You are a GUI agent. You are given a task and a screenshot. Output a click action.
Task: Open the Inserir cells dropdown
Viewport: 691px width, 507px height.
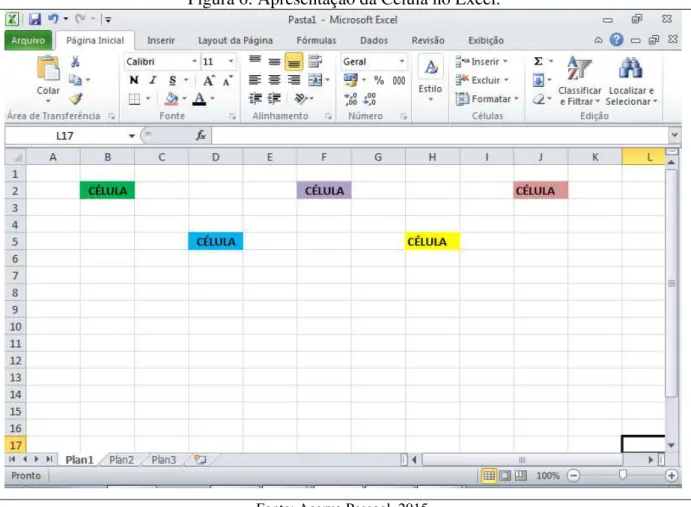482,61
